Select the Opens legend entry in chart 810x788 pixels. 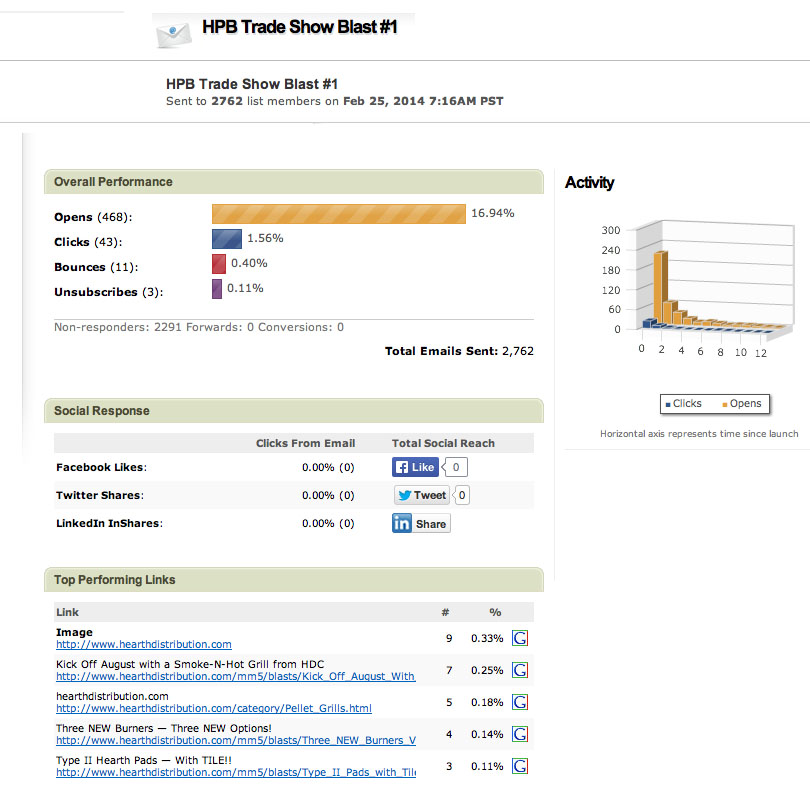[740, 404]
